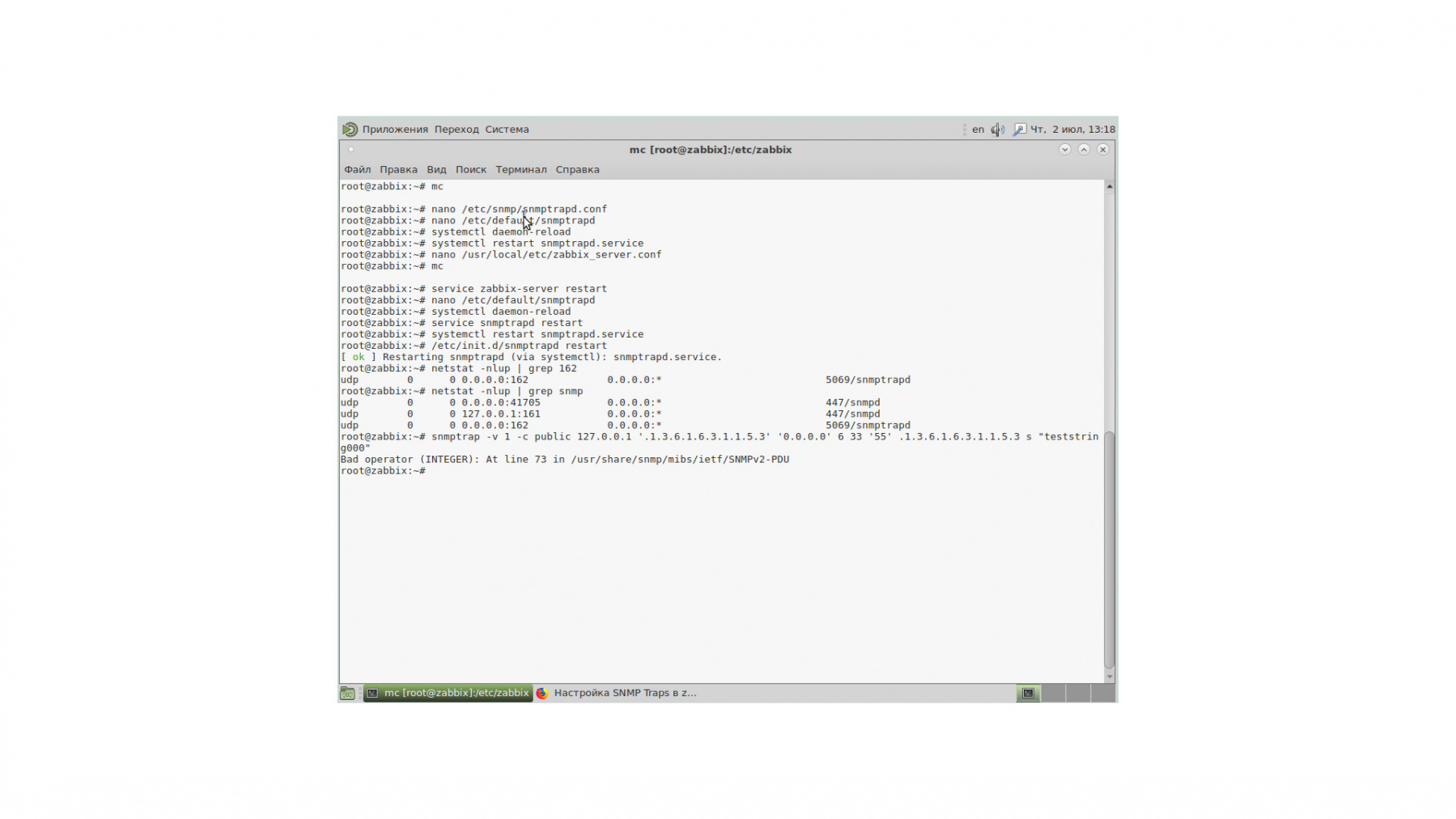Switch to the second workspace

(1053, 694)
